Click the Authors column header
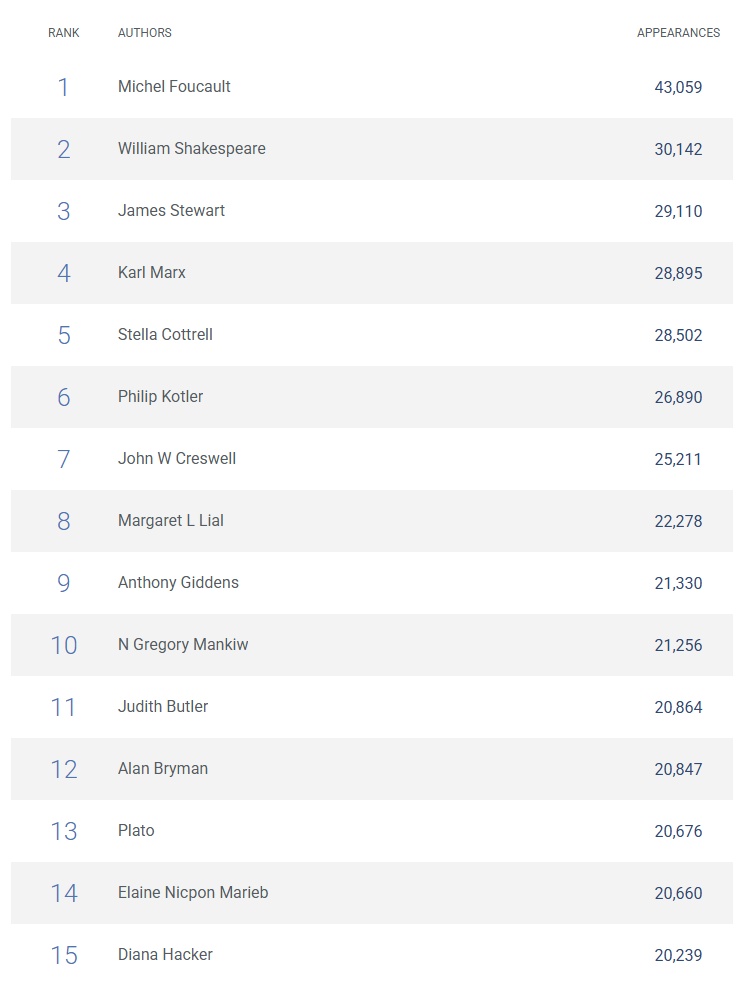 pos(145,33)
